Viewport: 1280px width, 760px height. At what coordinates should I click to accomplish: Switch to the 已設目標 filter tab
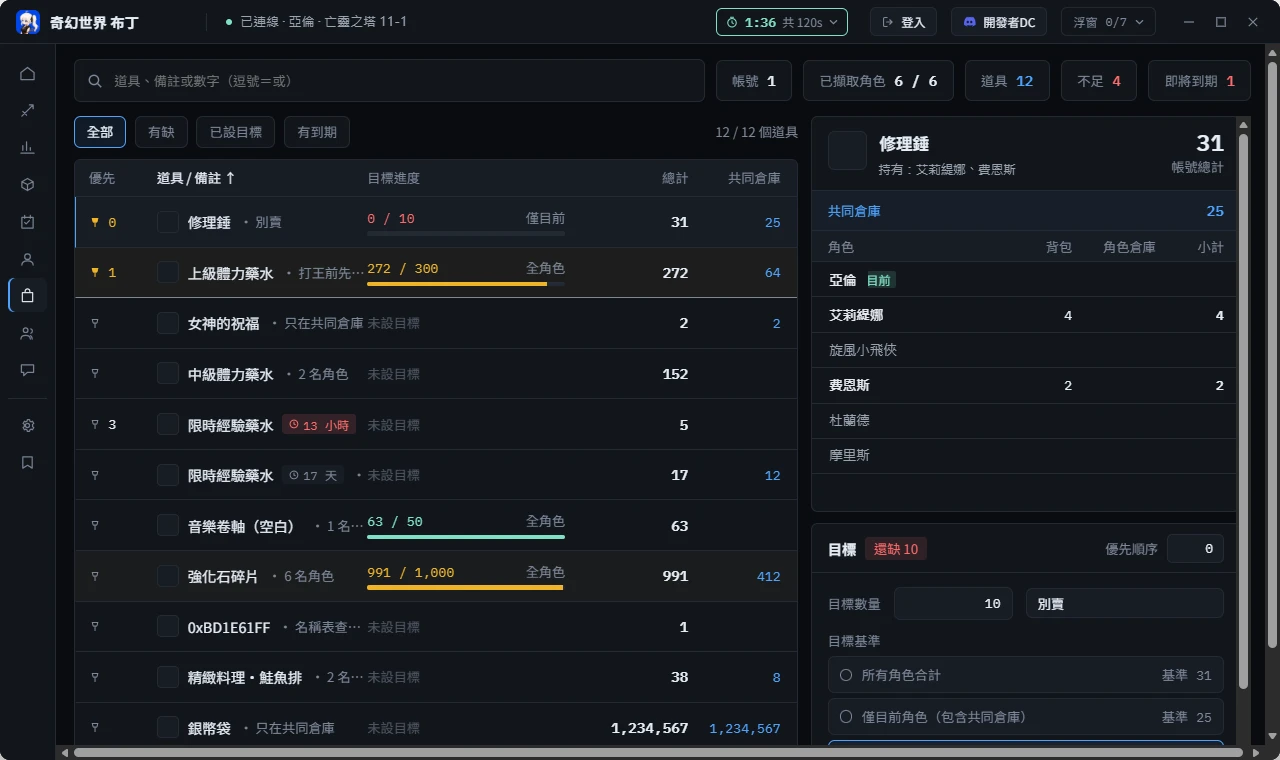236,132
